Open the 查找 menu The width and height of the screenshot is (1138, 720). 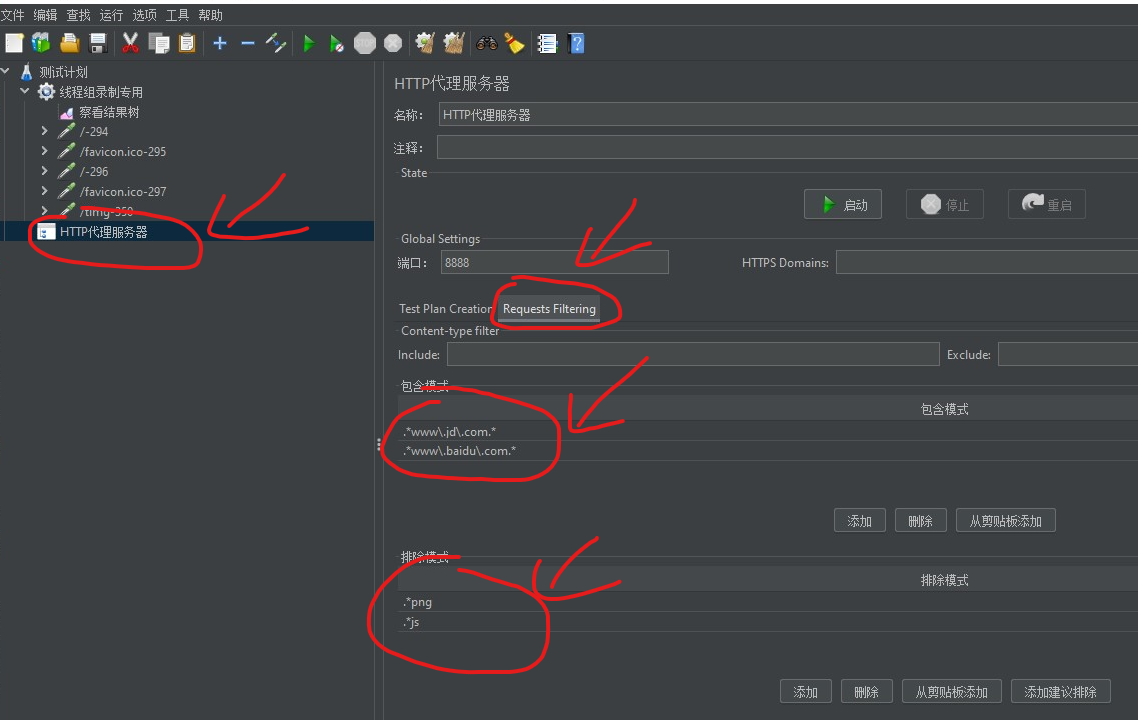[78, 15]
